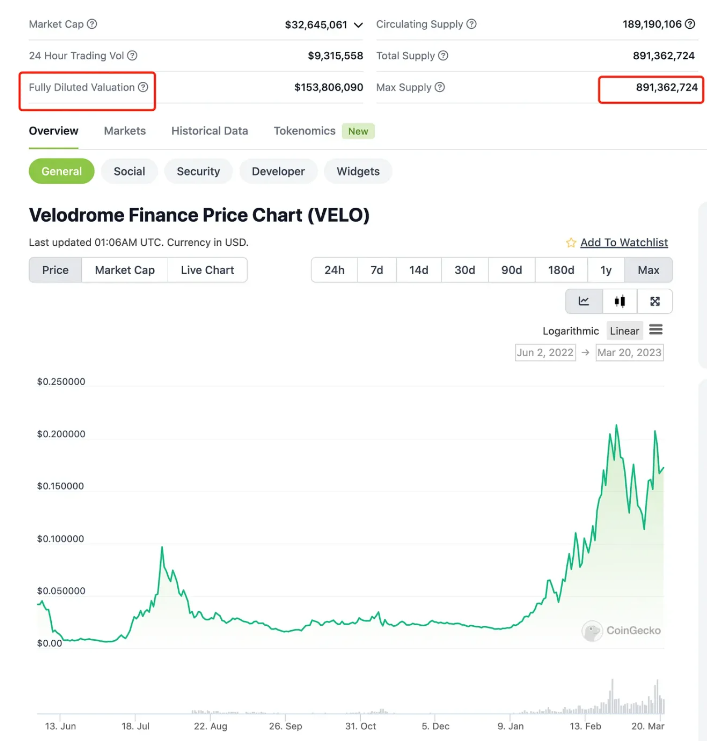Viewport: 721px width, 754px height.
Task: Switch to Live Chart mode
Action: [207, 270]
